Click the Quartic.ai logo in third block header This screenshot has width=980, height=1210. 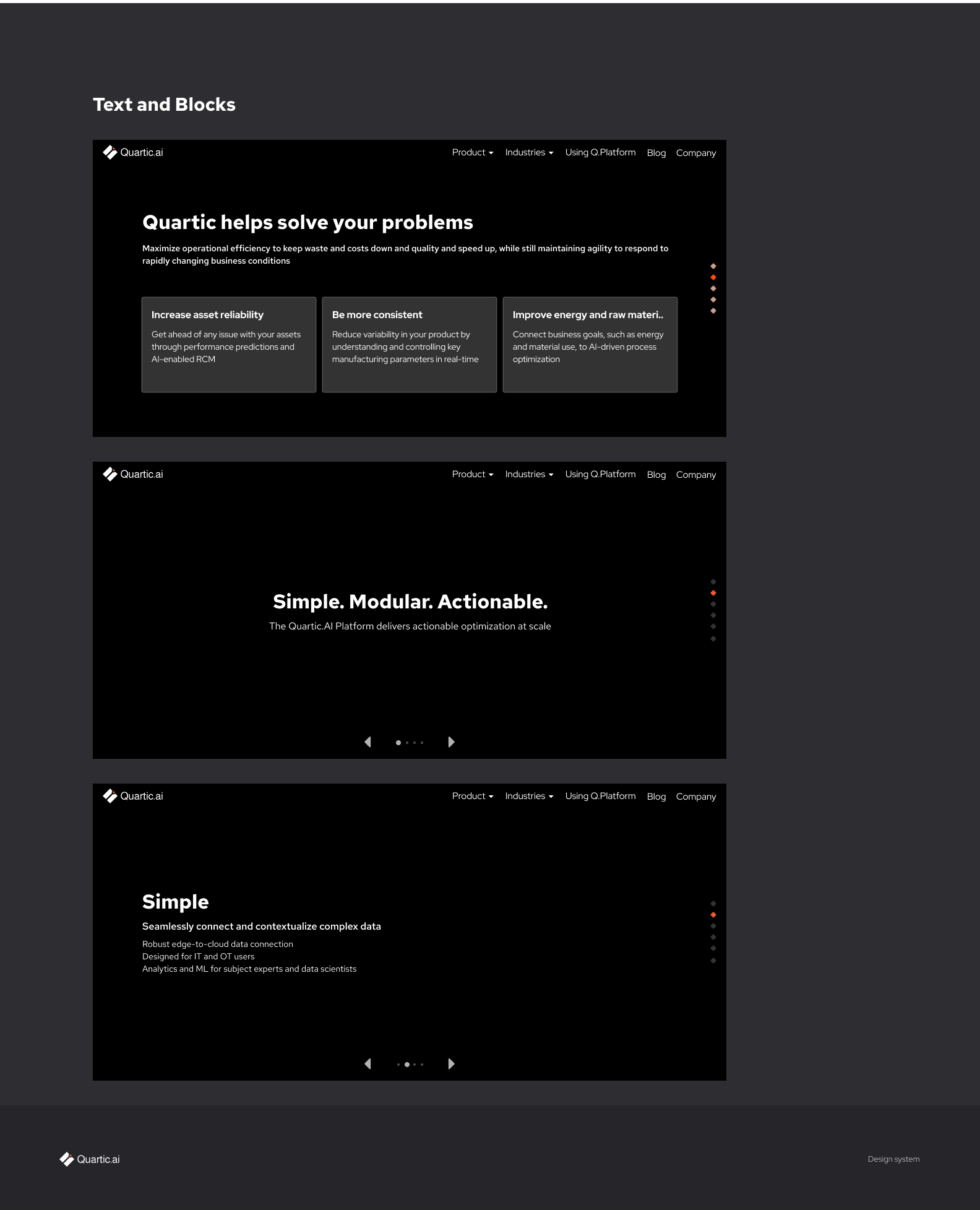pyautogui.click(x=133, y=796)
